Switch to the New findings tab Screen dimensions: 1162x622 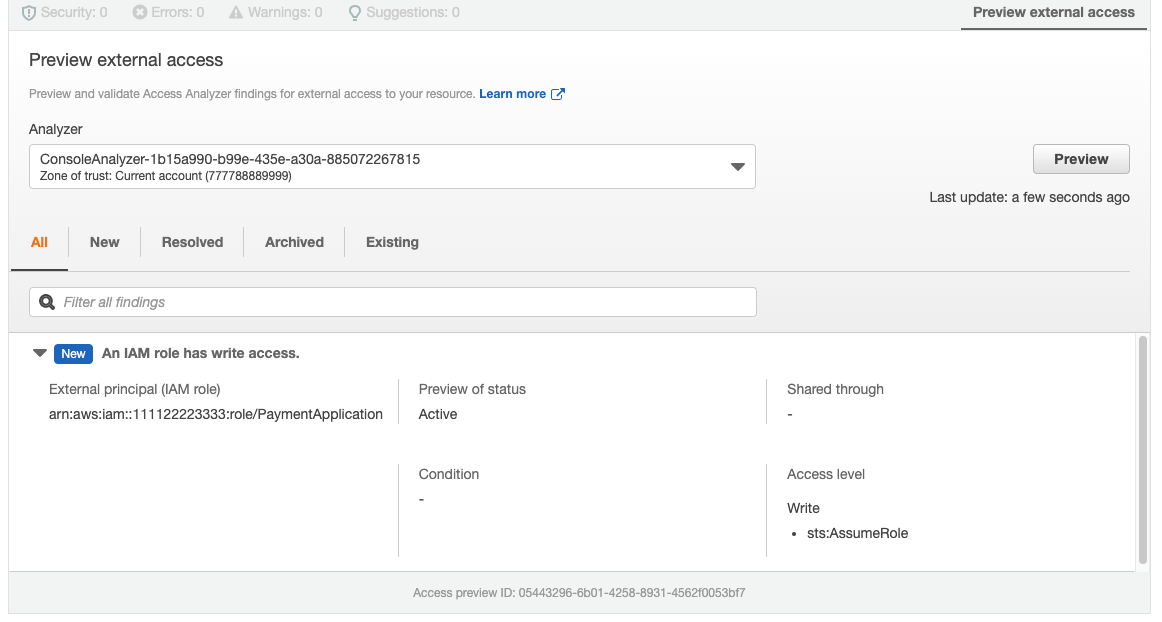104,242
